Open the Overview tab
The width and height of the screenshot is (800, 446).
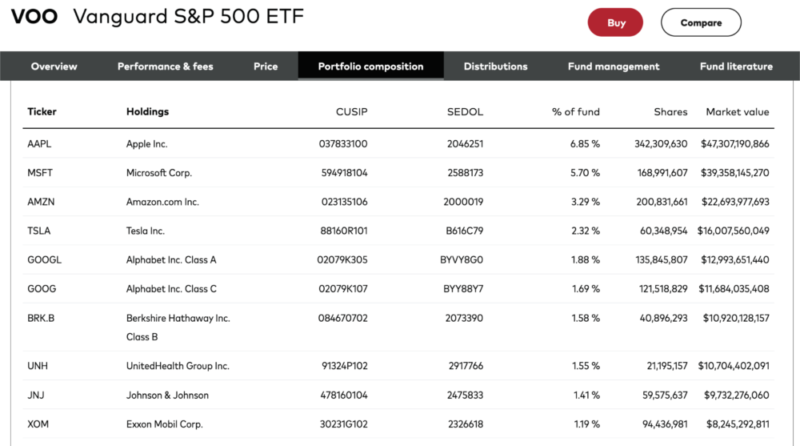(54, 67)
